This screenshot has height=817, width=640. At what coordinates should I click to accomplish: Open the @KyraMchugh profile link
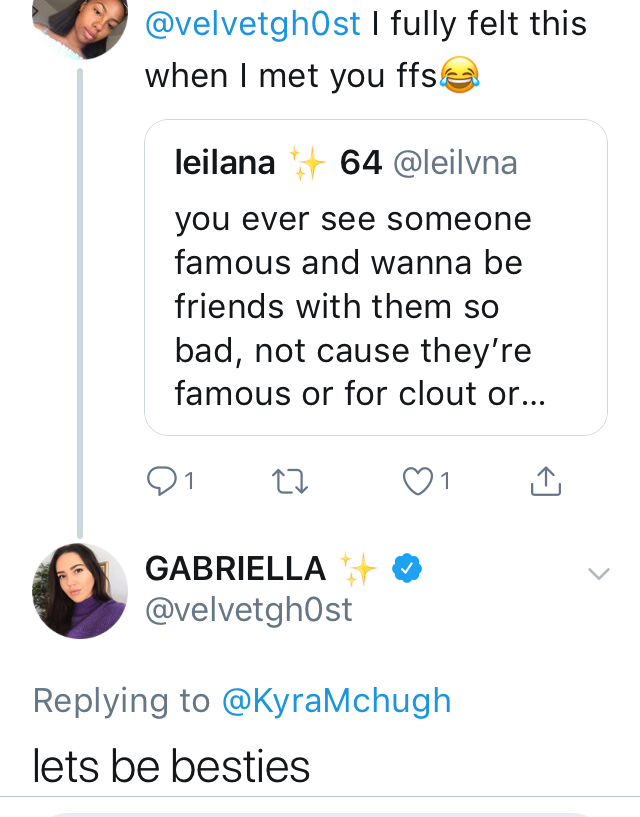(337, 701)
